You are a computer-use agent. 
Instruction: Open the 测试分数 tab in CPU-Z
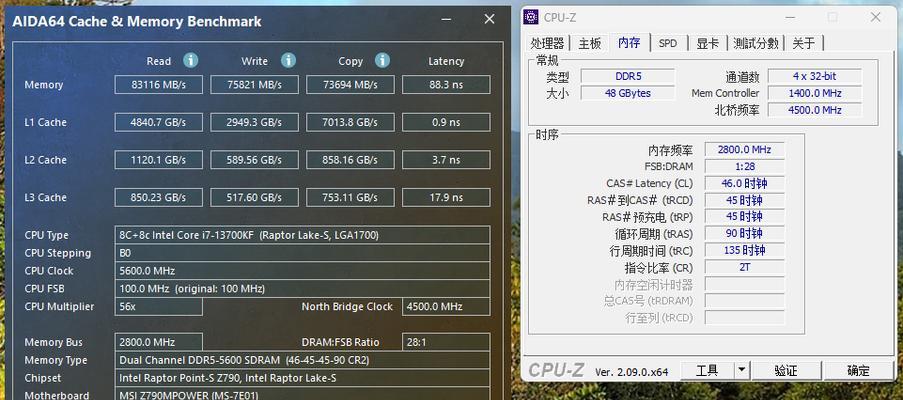pyautogui.click(x=756, y=43)
